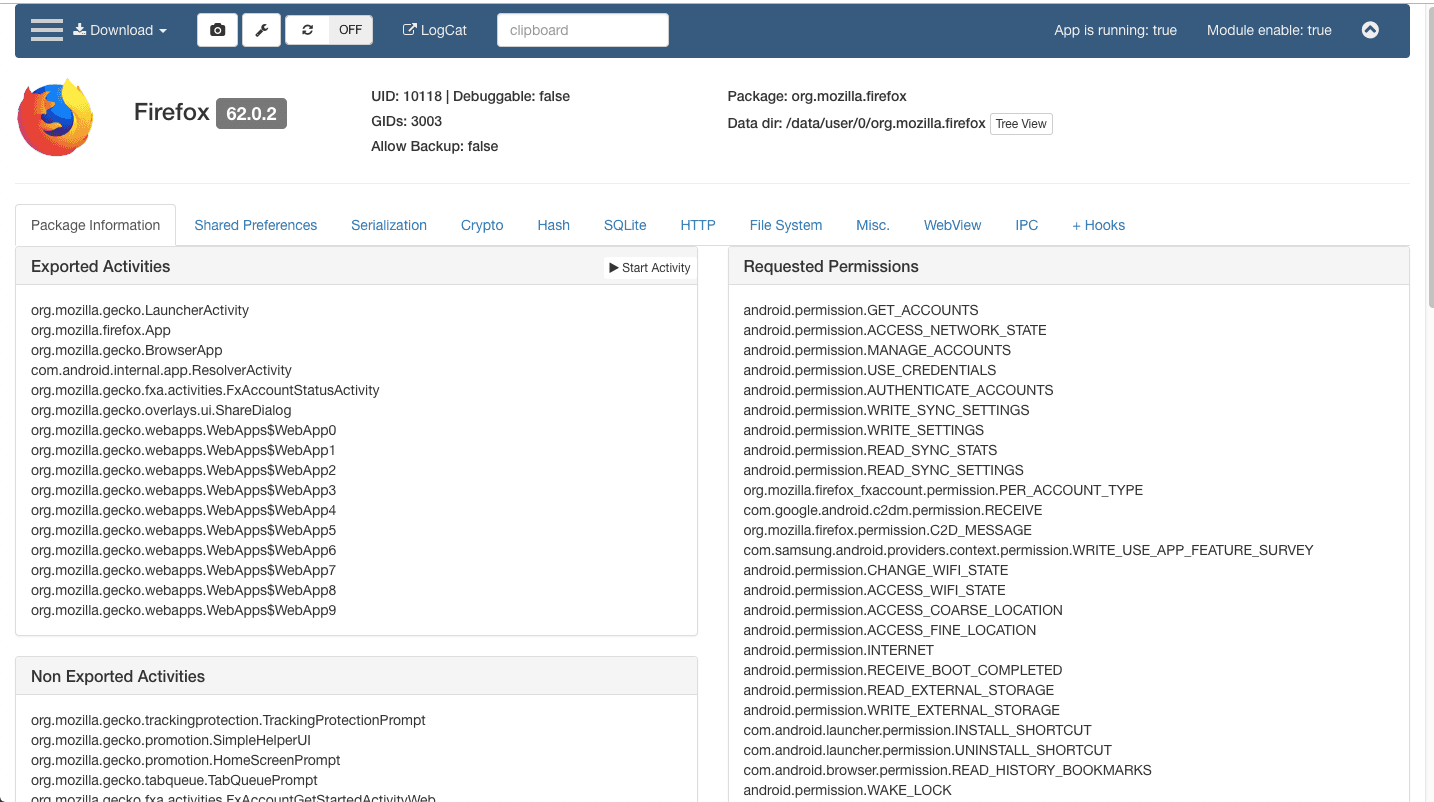Select org.mozilla.firefox.App entry

[x=101, y=330]
